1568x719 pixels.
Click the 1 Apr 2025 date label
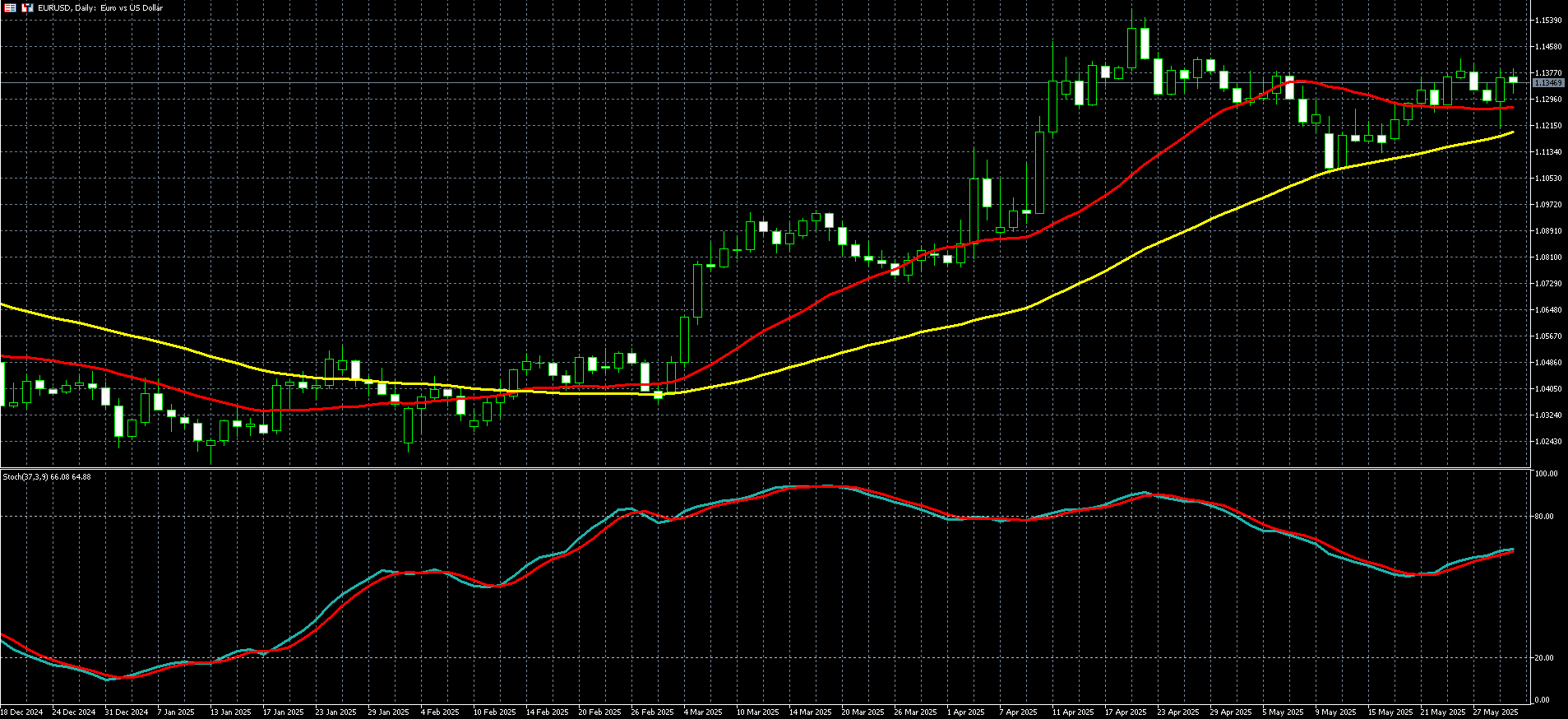[966, 712]
